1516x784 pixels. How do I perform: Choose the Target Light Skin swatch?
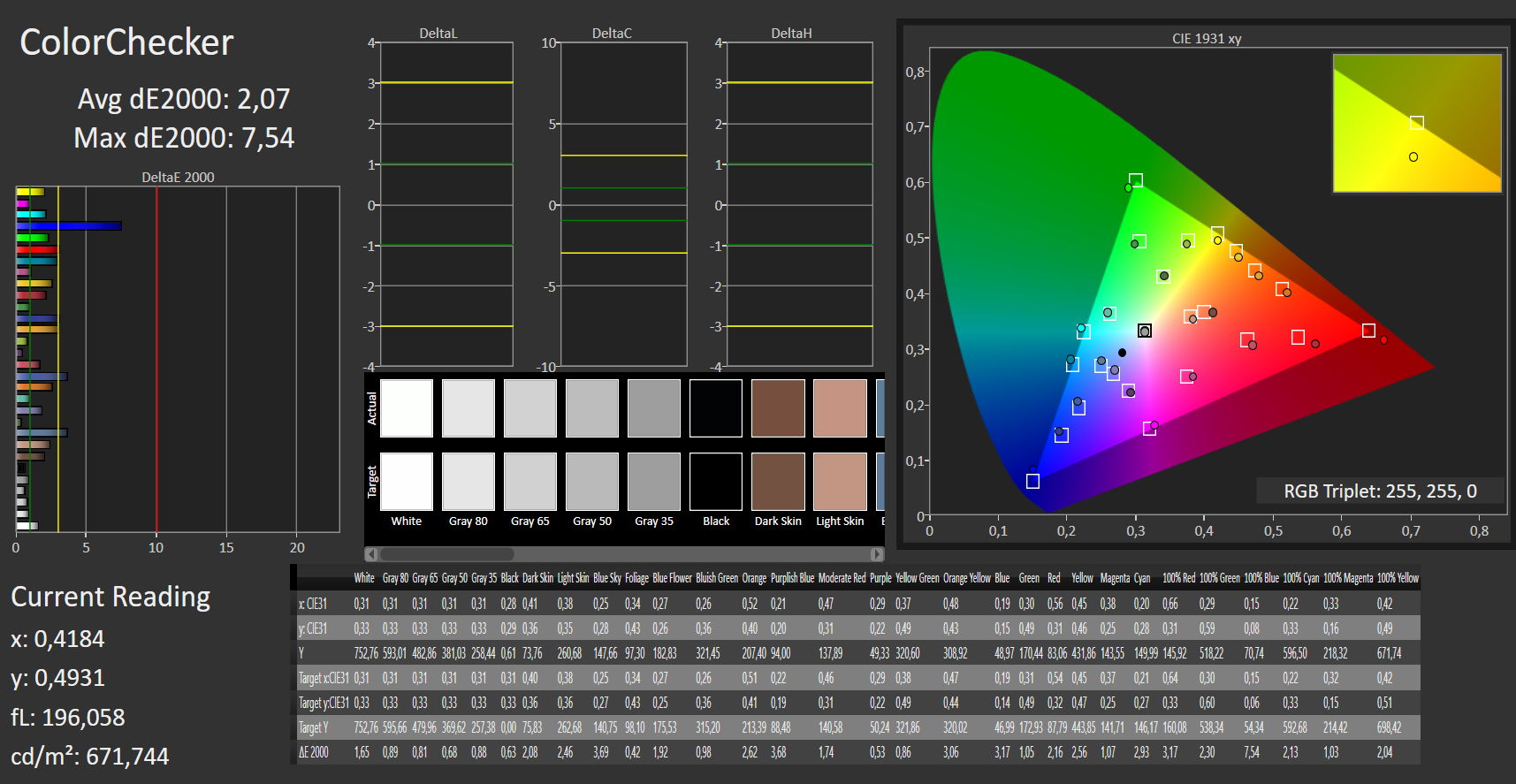pyautogui.click(x=840, y=482)
